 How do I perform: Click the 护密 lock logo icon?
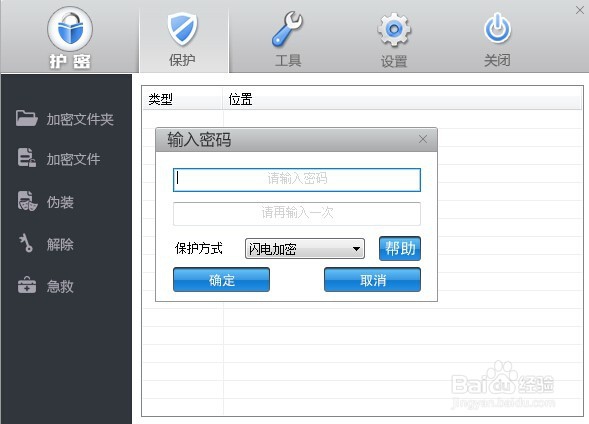pyautogui.click(x=70, y=29)
